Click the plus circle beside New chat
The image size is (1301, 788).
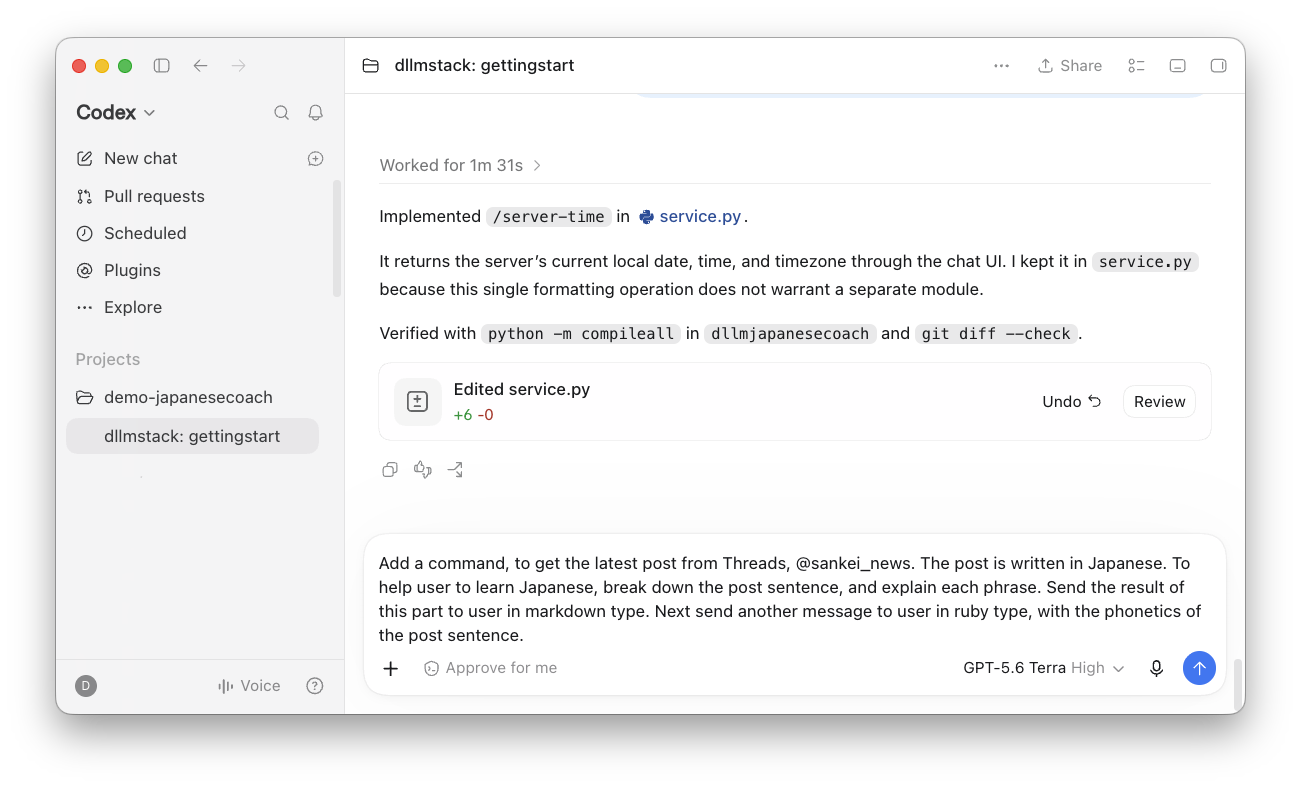point(315,159)
